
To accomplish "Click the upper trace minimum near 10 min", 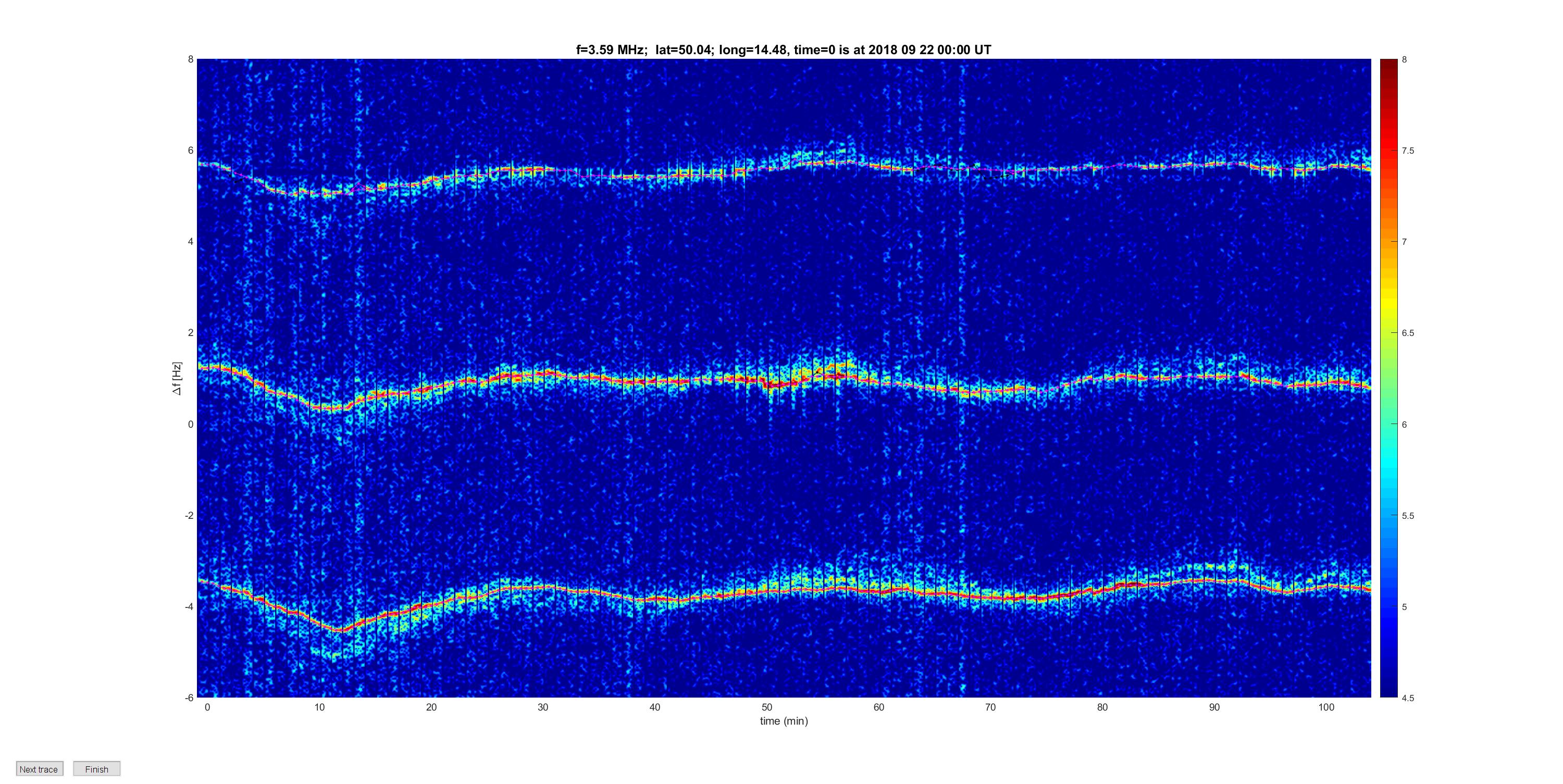I will pyautogui.click(x=319, y=194).
